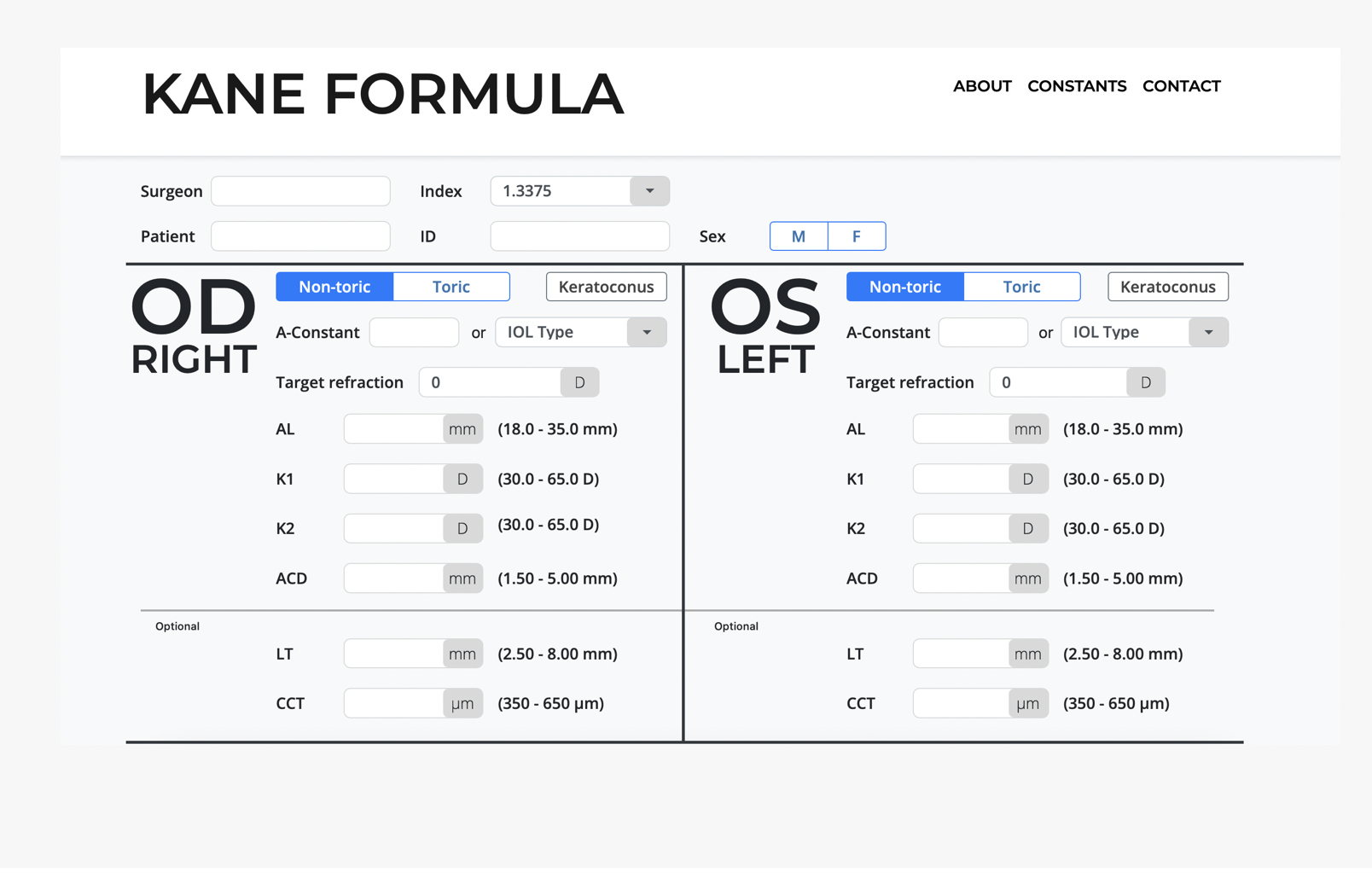This screenshot has height=884, width=1372.
Task: Click the OS ACD input field
Action: click(x=961, y=579)
